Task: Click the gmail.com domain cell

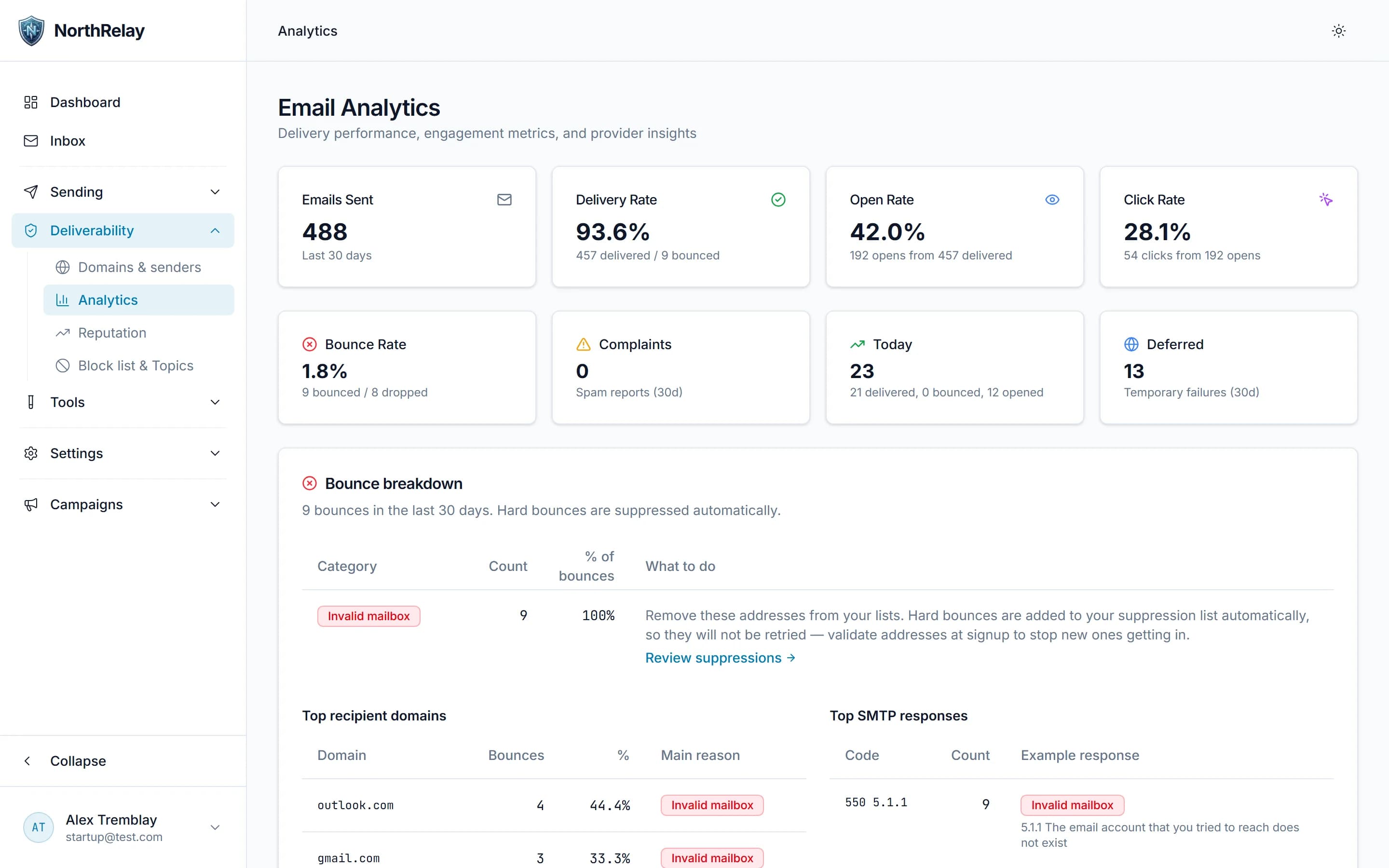Action: (348, 858)
